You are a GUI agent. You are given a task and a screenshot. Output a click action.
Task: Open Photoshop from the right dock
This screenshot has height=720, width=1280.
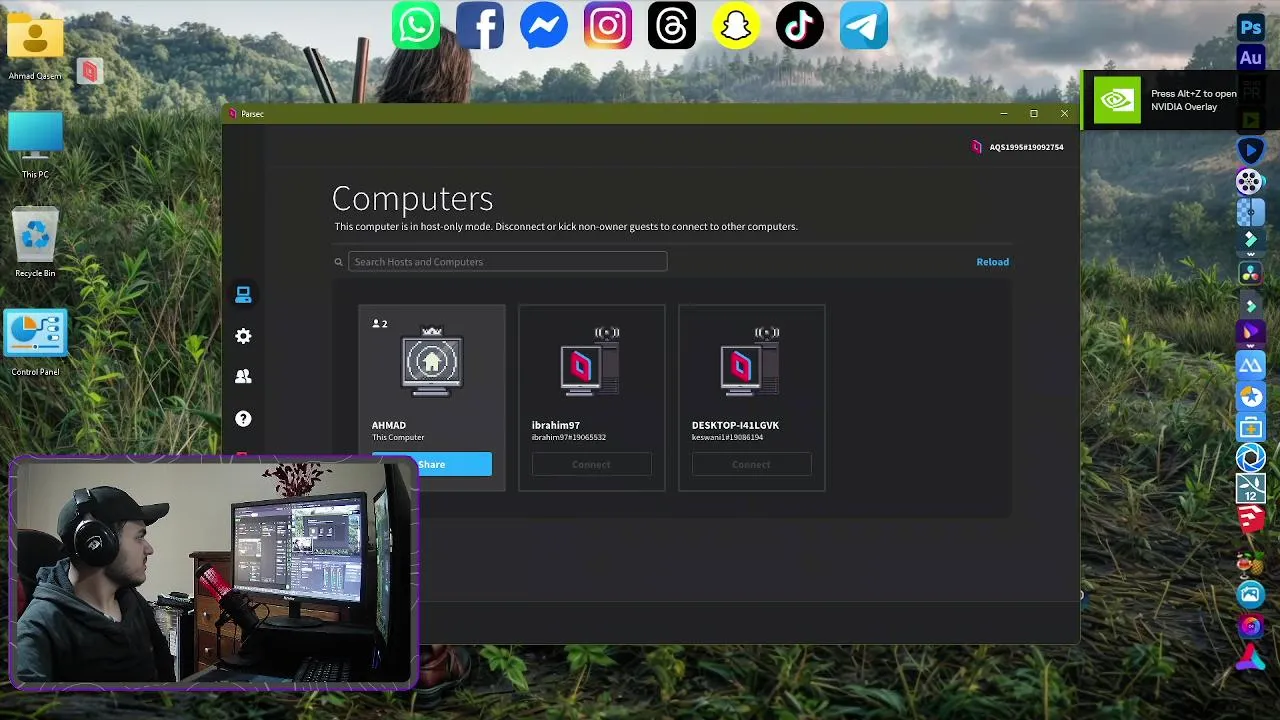pyautogui.click(x=1250, y=27)
